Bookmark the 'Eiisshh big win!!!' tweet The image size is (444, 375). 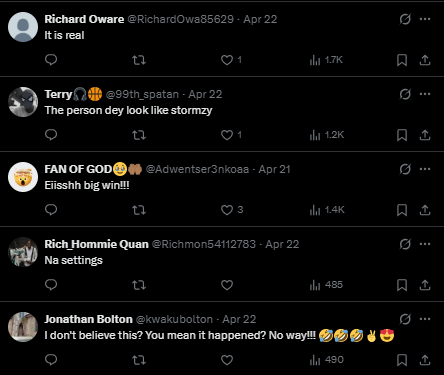[402, 210]
